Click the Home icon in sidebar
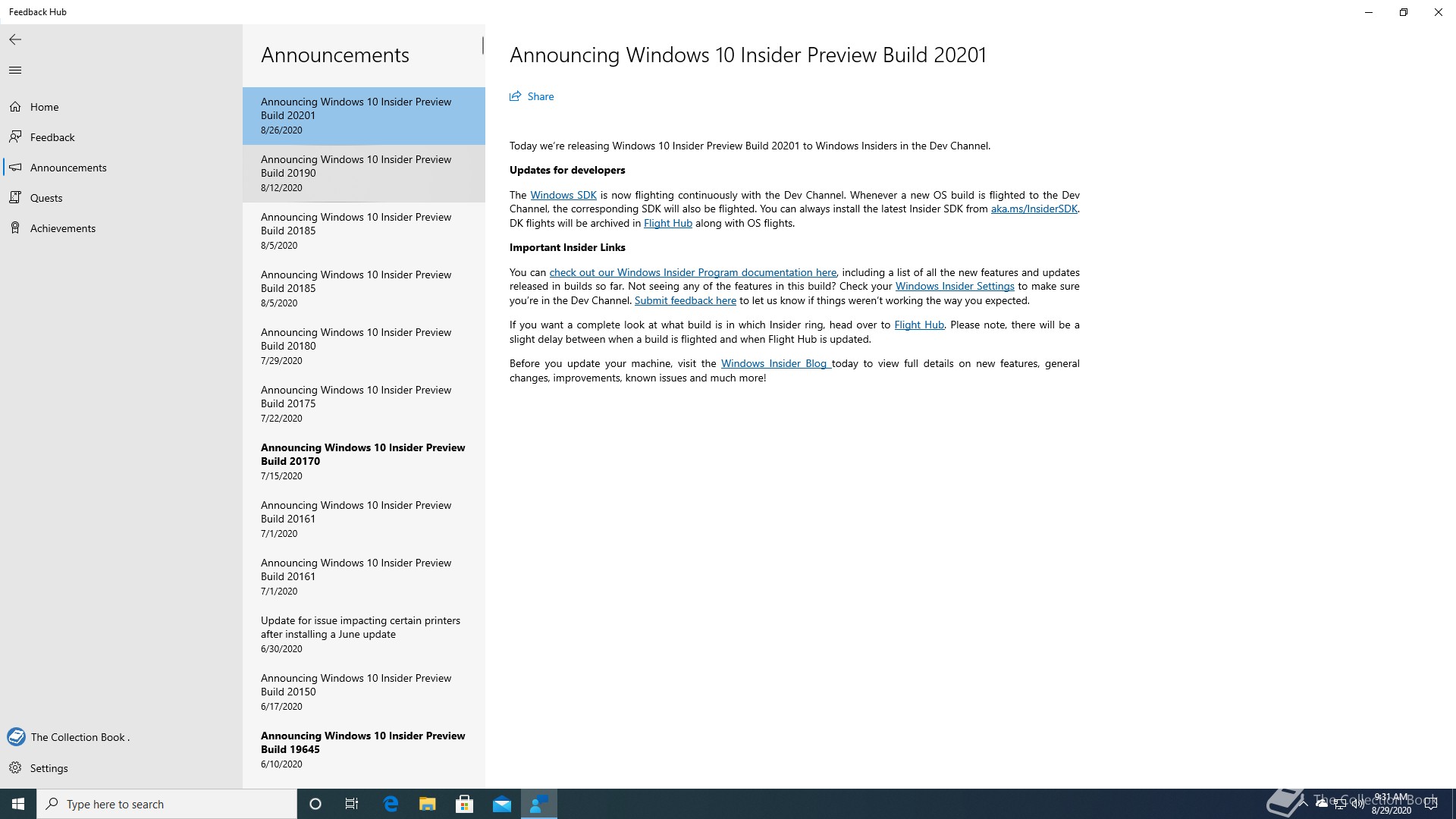 [15, 107]
